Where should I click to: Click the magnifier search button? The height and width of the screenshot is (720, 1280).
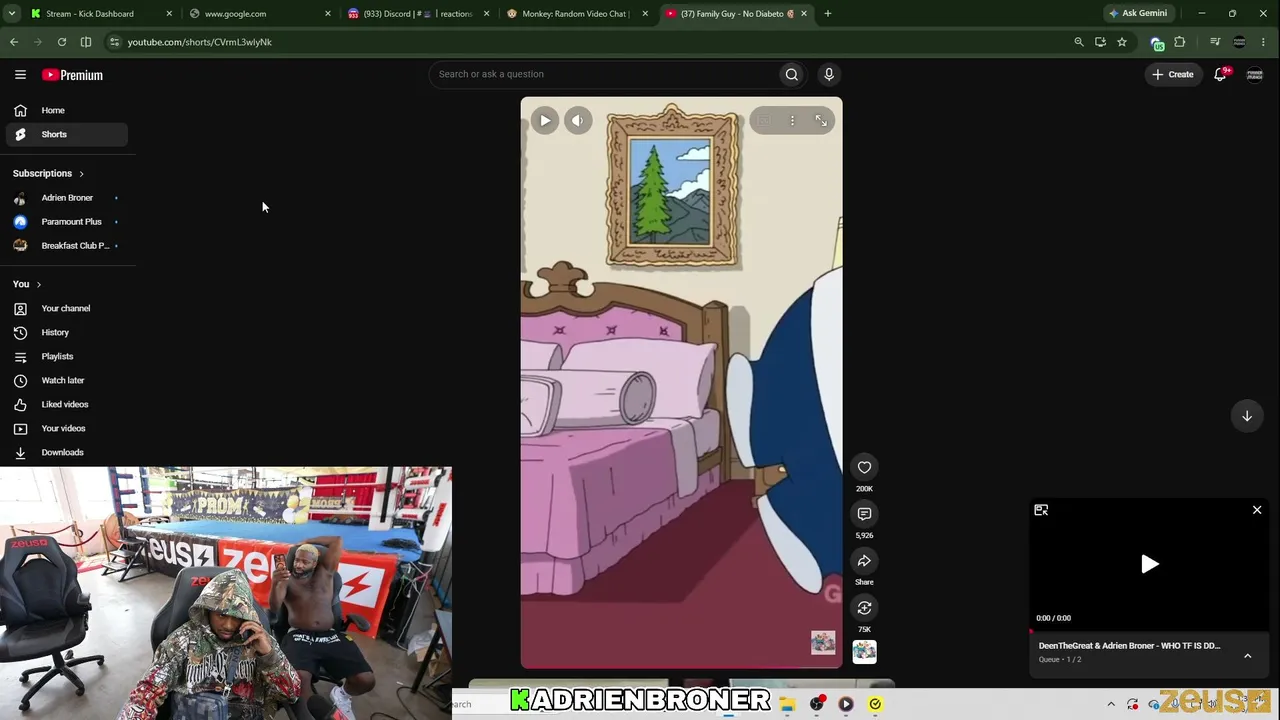pos(792,74)
